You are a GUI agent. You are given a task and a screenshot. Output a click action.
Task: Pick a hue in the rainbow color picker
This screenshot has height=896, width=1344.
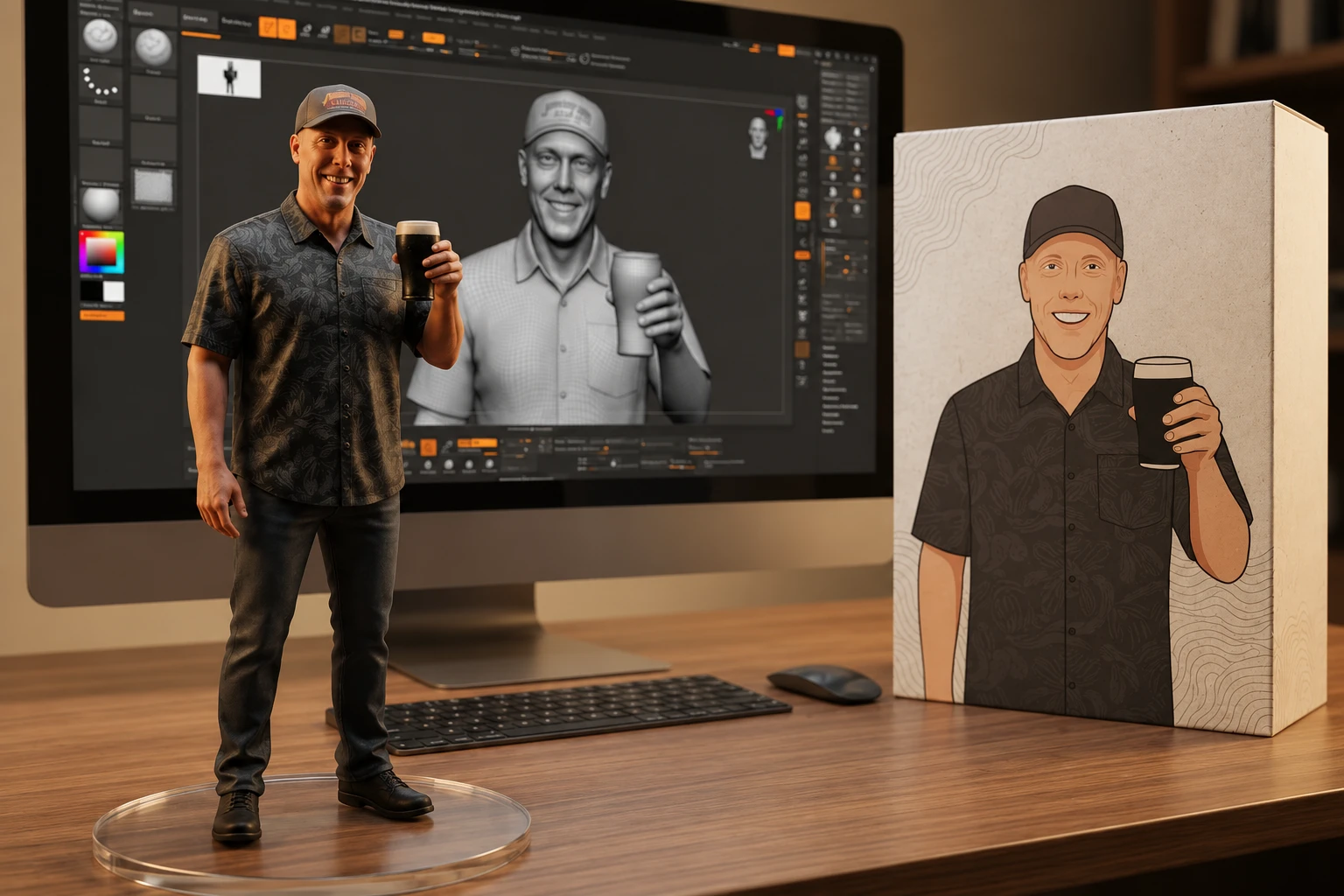coord(101,254)
